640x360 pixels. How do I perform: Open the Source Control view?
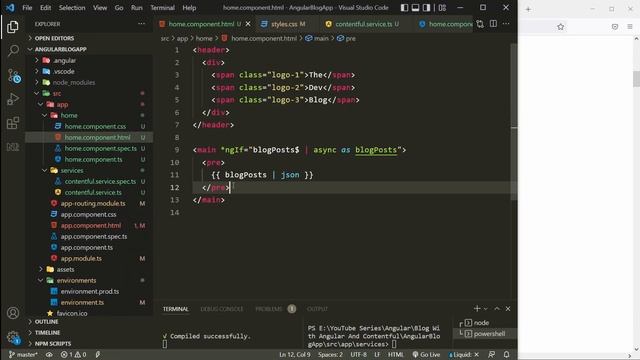click(x=13, y=76)
